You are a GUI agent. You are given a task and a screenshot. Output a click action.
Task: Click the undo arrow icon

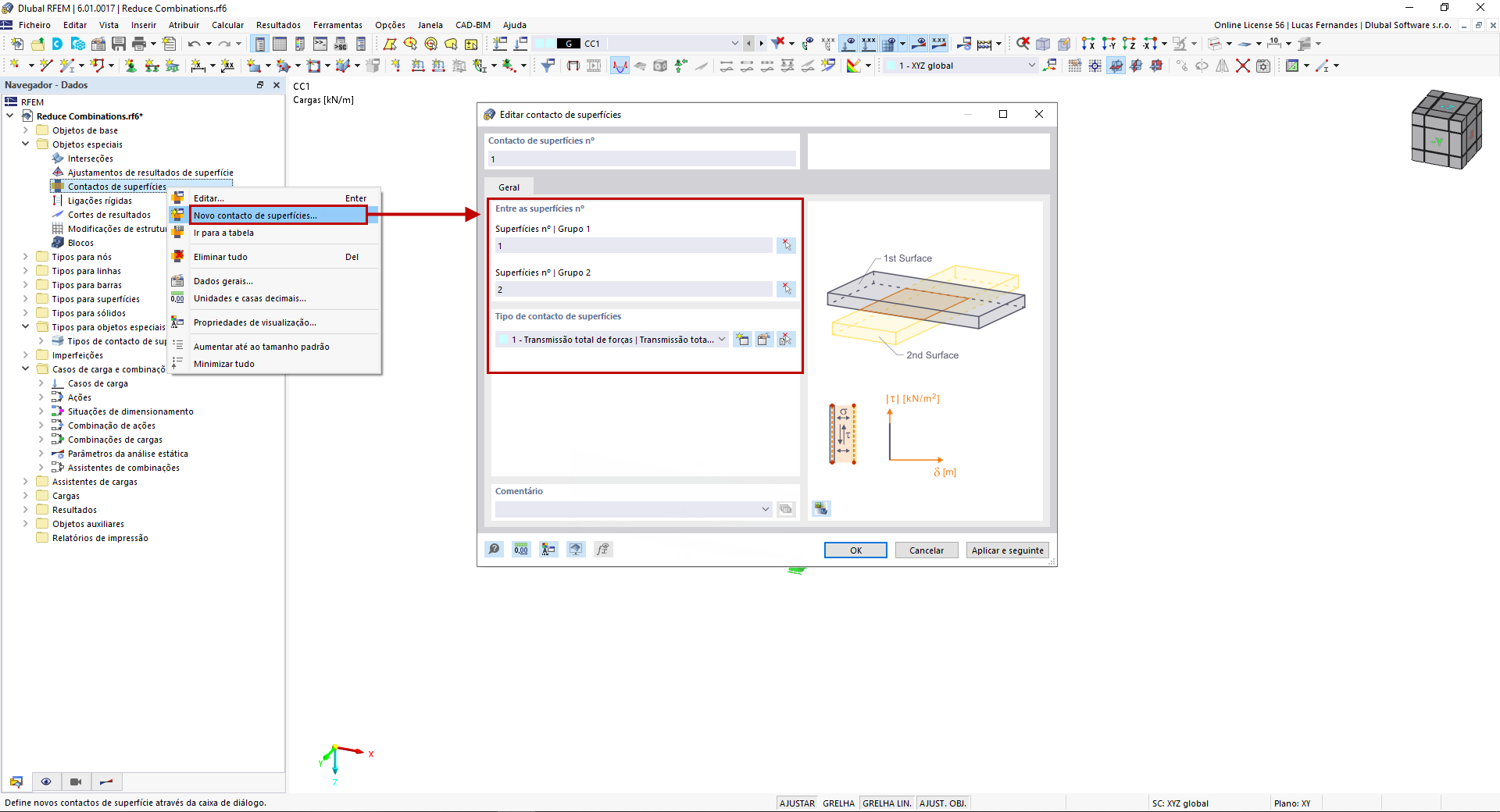[195, 44]
